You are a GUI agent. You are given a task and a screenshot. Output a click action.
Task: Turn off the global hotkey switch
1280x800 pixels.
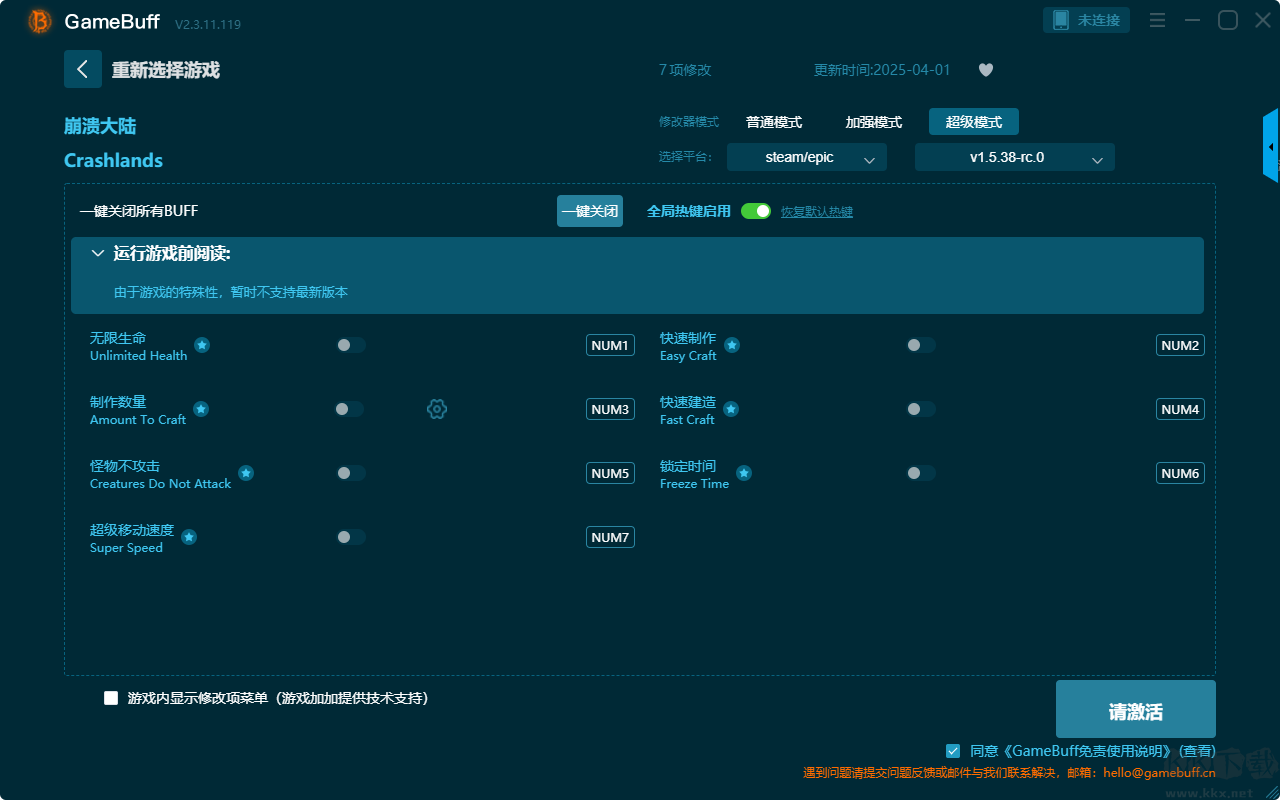click(756, 211)
